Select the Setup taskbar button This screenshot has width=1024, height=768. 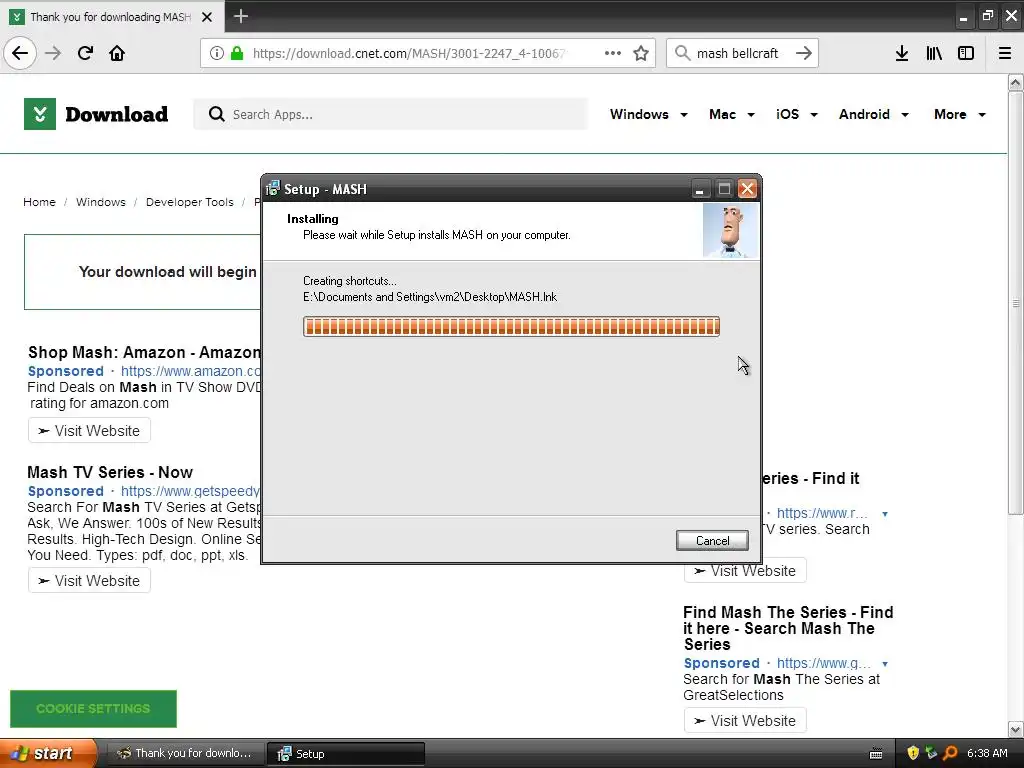coord(345,754)
